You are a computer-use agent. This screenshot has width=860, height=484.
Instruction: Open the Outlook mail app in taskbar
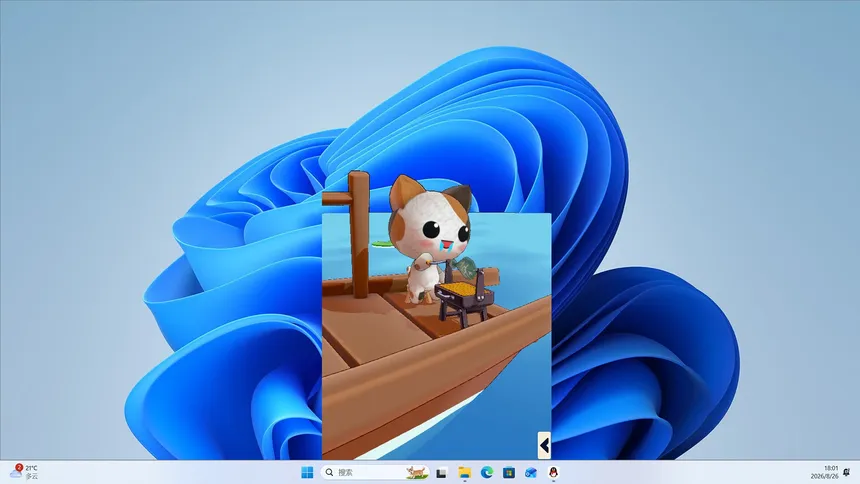(531, 472)
